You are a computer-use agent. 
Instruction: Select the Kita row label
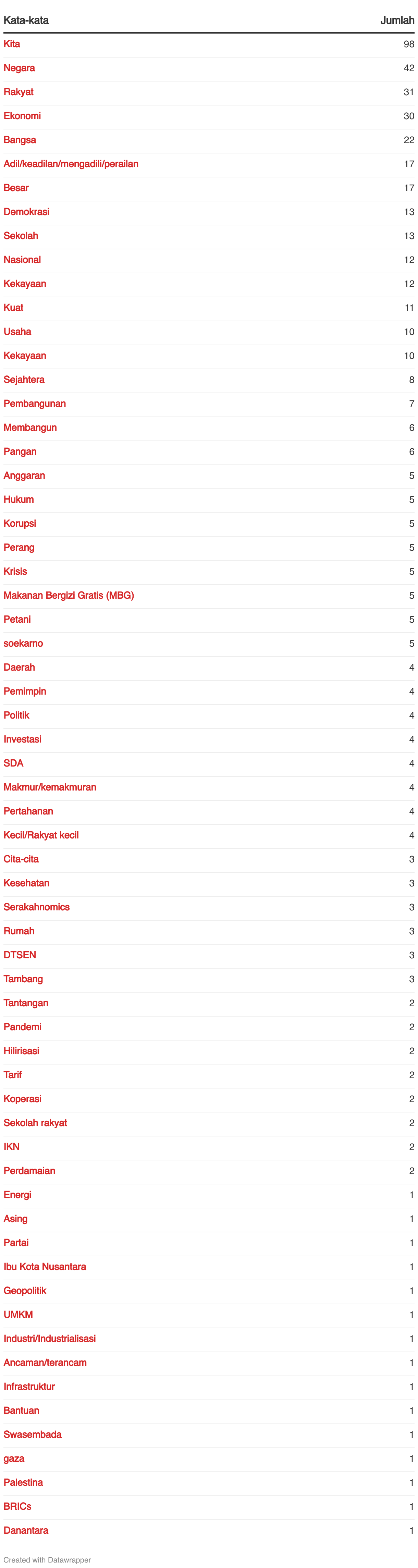[12, 44]
